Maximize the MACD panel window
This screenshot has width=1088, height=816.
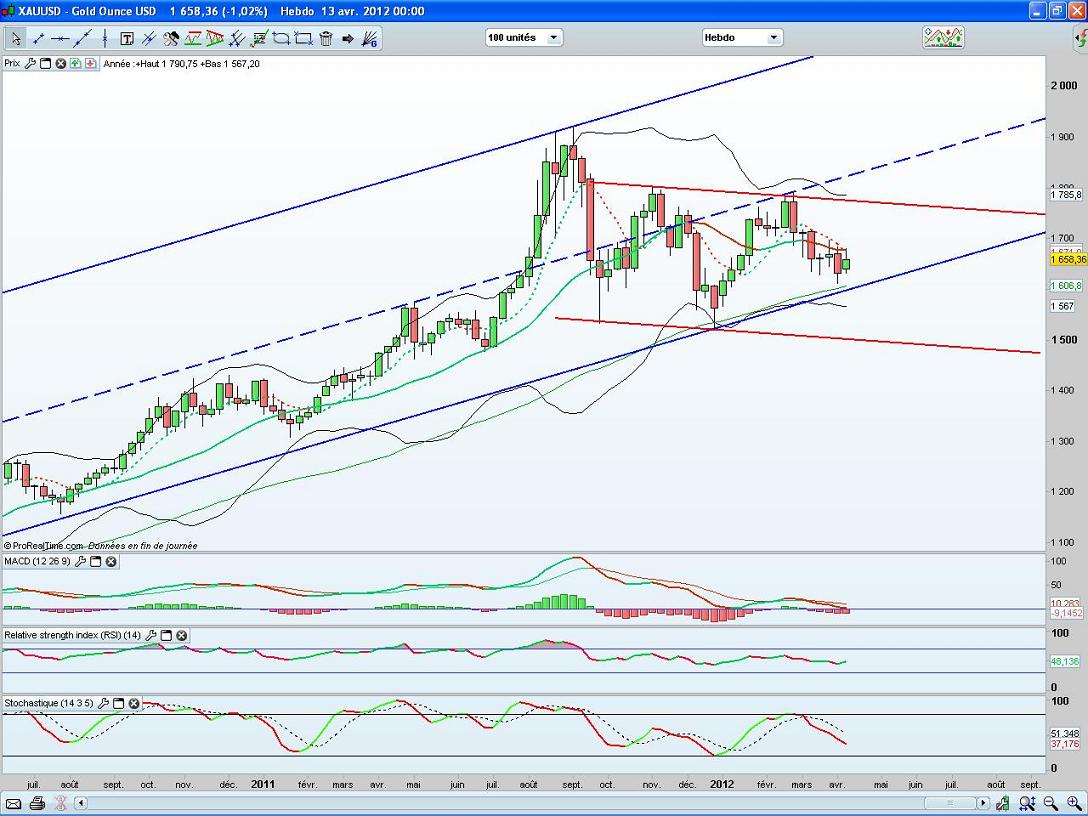point(96,562)
